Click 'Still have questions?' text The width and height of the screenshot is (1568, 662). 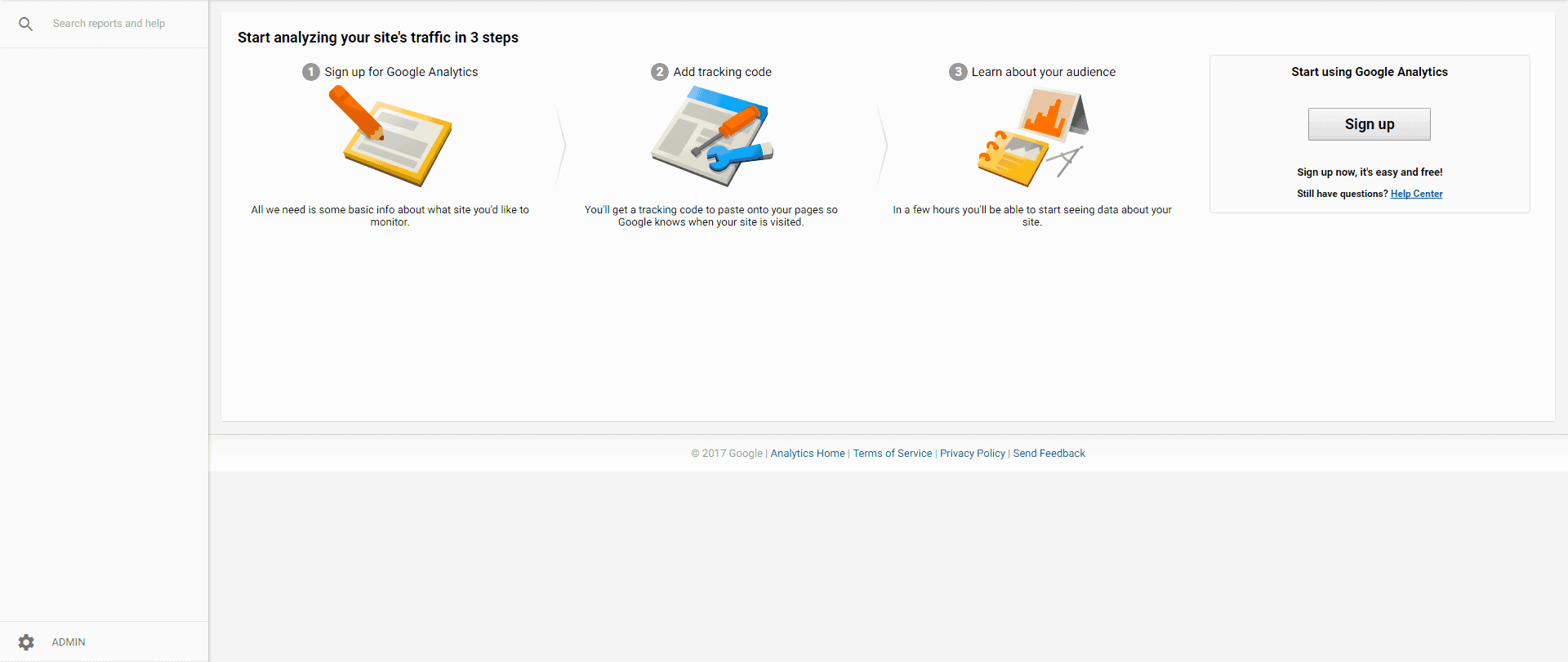pos(1343,194)
